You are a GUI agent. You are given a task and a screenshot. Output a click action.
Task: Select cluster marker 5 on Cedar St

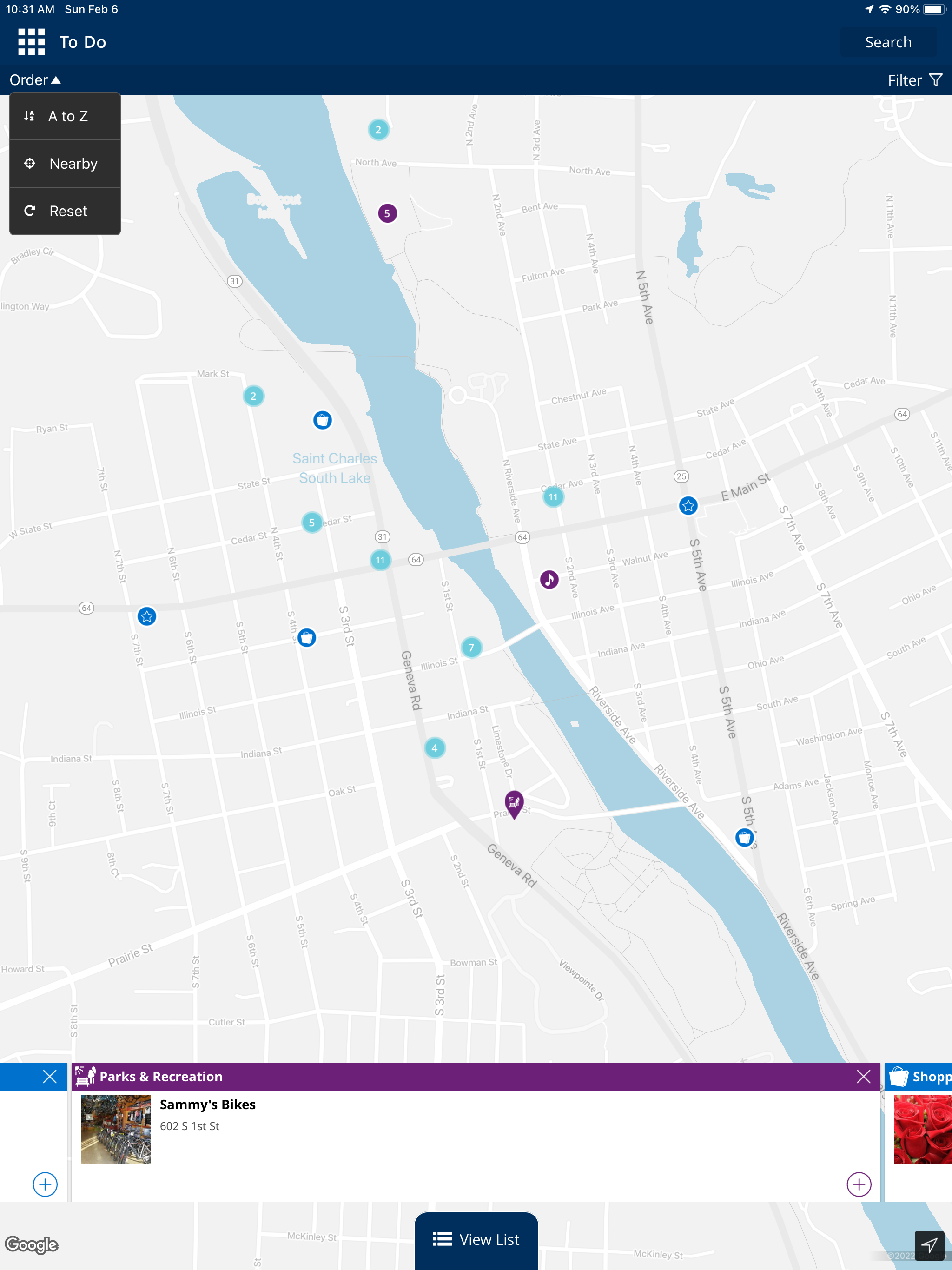tap(312, 523)
